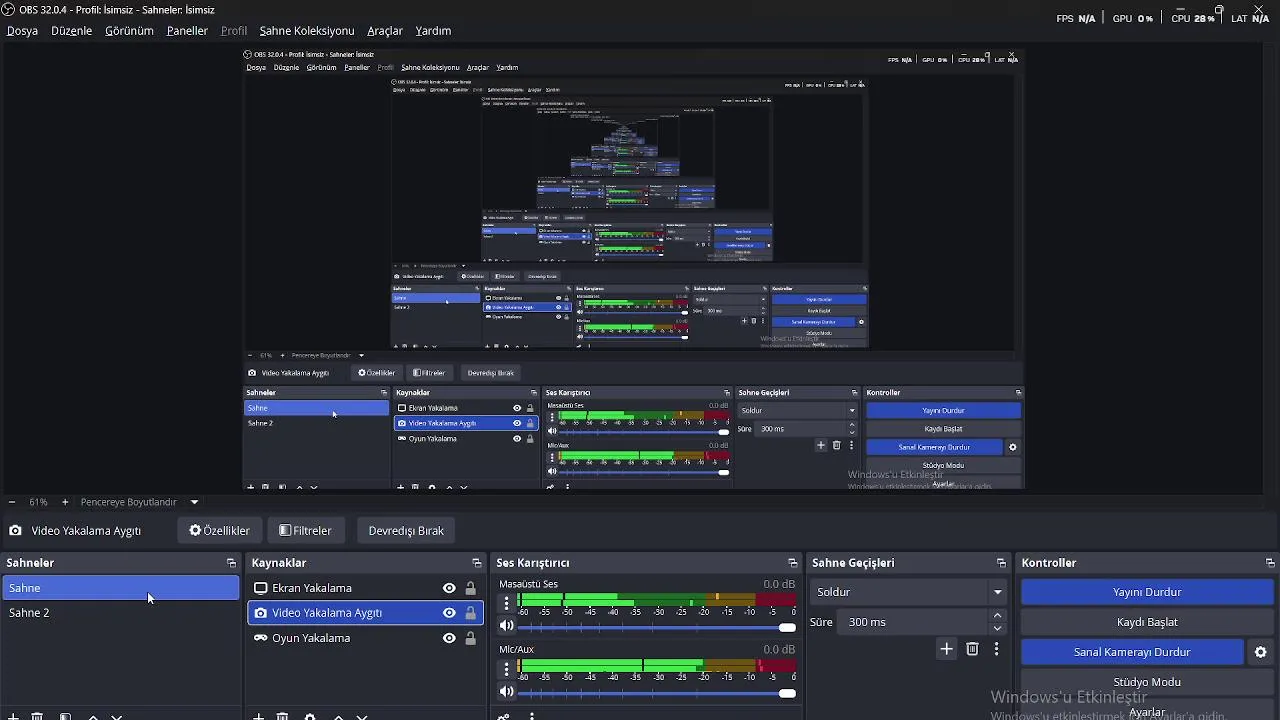Stop virtual camera with Sanal Kamerayı Durdur
This screenshot has width=1280, height=720.
(x=1132, y=652)
